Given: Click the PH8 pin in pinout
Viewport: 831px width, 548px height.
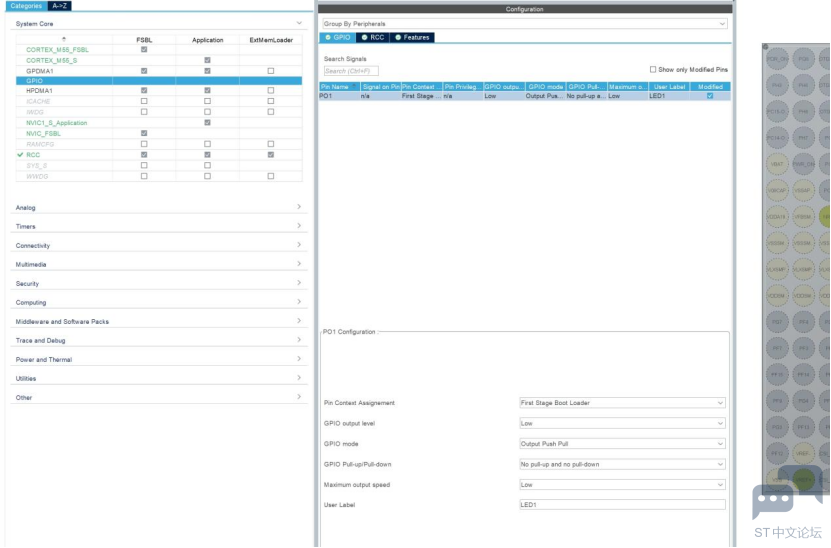Looking at the screenshot, I should click(x=803, y=111).
